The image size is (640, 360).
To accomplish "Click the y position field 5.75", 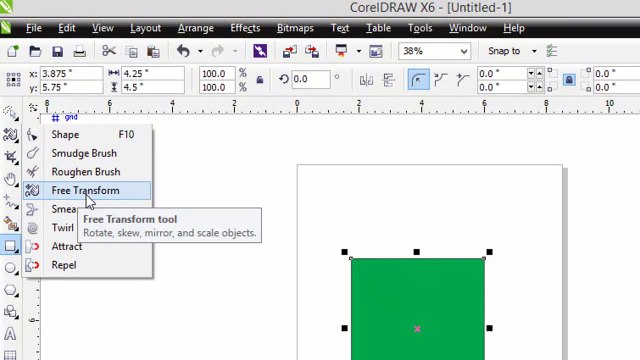I will click(x=71, y=87).
